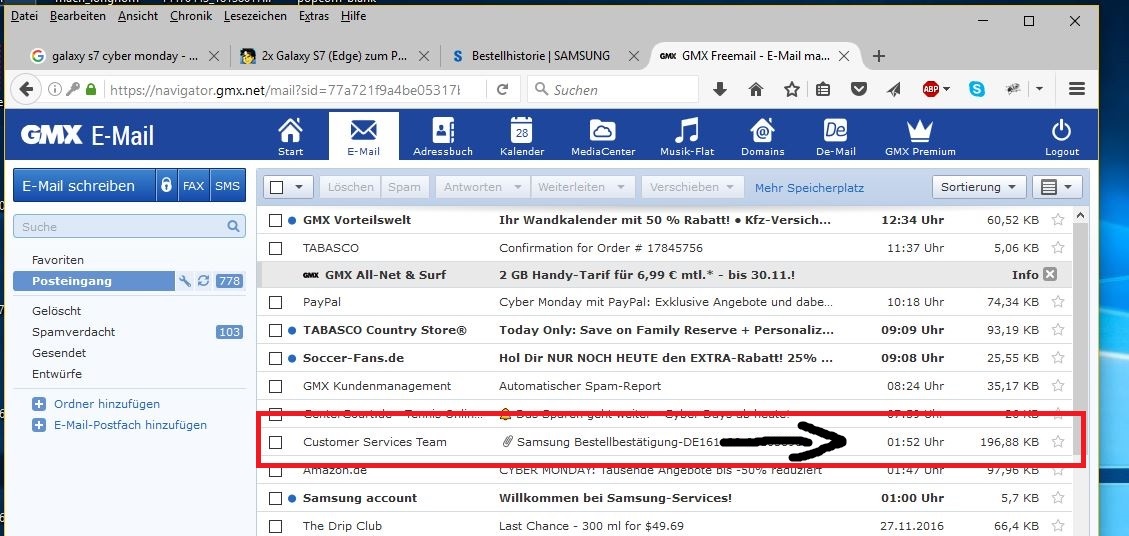Screen dimensions: 1129x536
Task: Open Posteingang folder settings wrench icon
Action: 185,281
